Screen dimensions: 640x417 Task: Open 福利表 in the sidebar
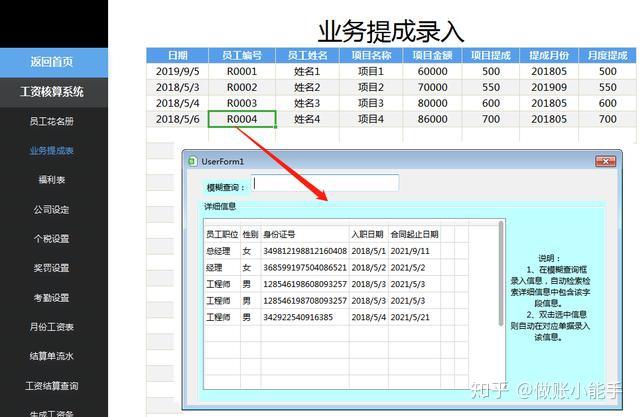[52, 180]
